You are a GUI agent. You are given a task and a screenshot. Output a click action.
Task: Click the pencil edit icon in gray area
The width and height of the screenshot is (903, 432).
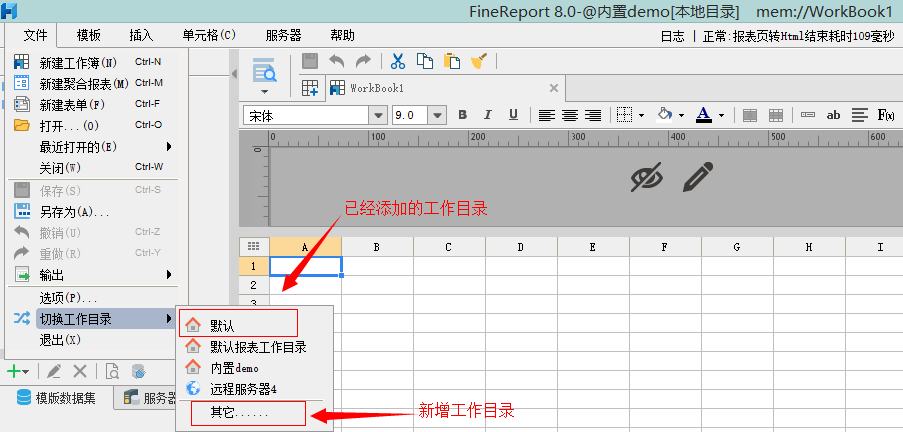698,177
